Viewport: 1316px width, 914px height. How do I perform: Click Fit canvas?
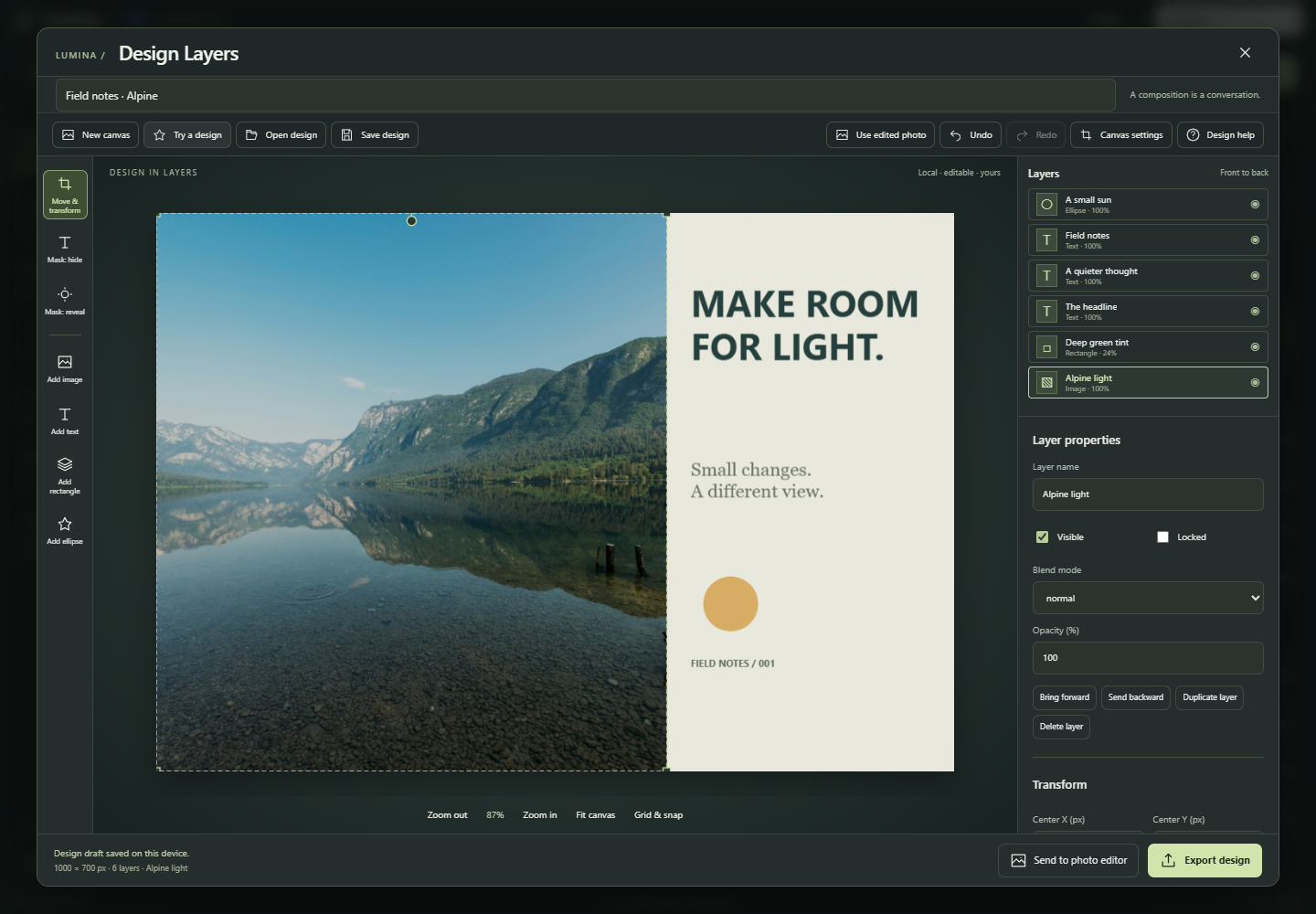click(596, 815)
